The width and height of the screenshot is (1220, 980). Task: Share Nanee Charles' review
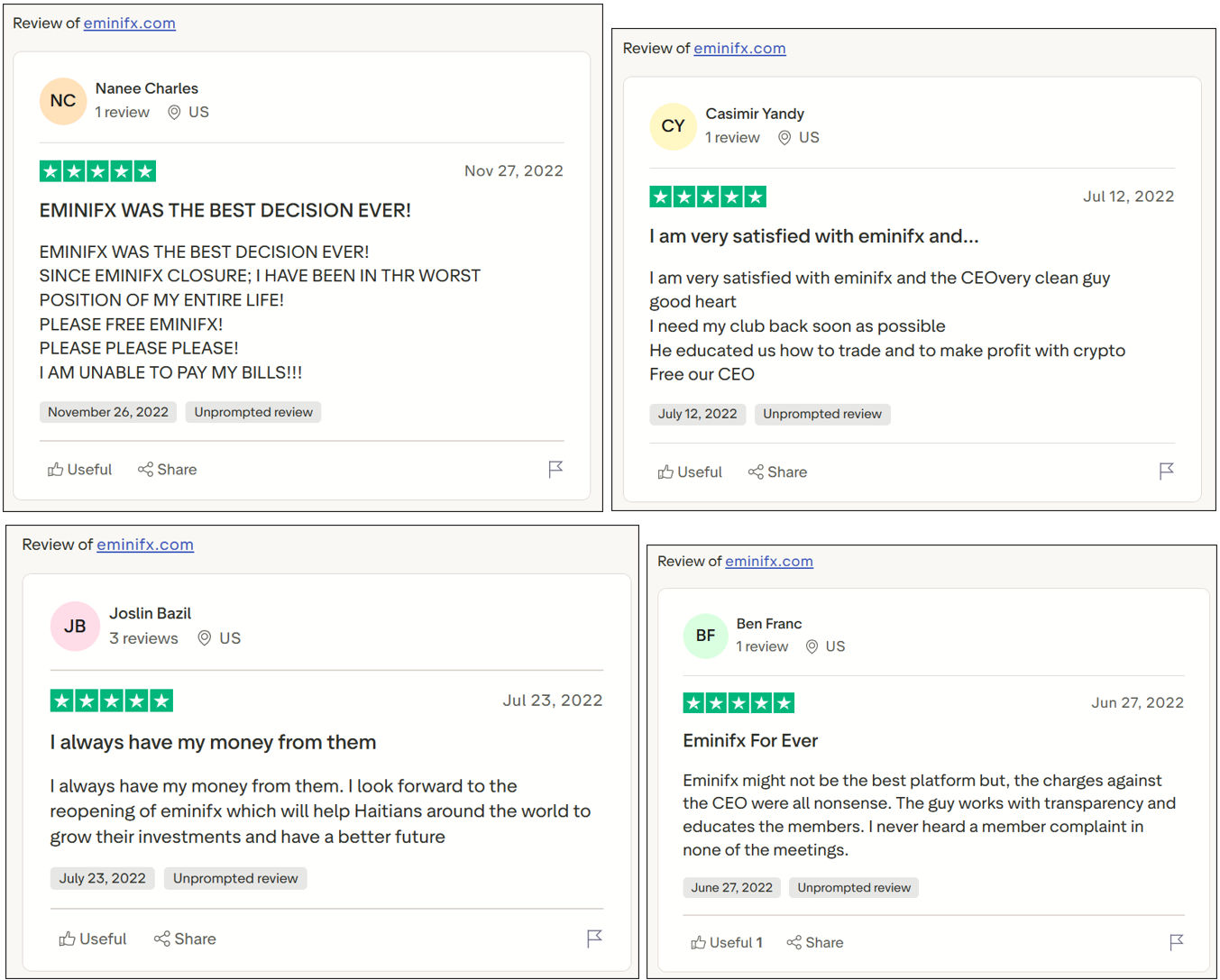pos(168,470)
